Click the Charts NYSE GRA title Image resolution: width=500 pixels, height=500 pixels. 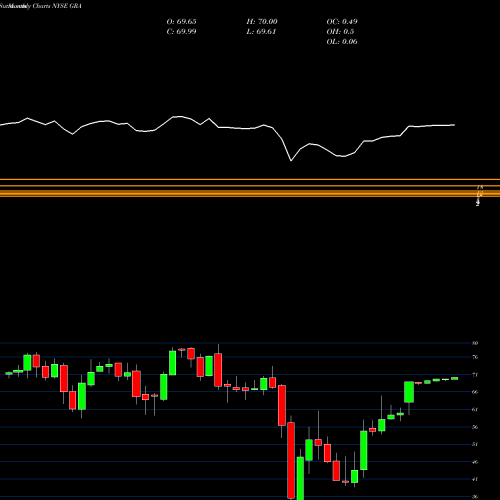pyautogui.click(x=57, y=6)
